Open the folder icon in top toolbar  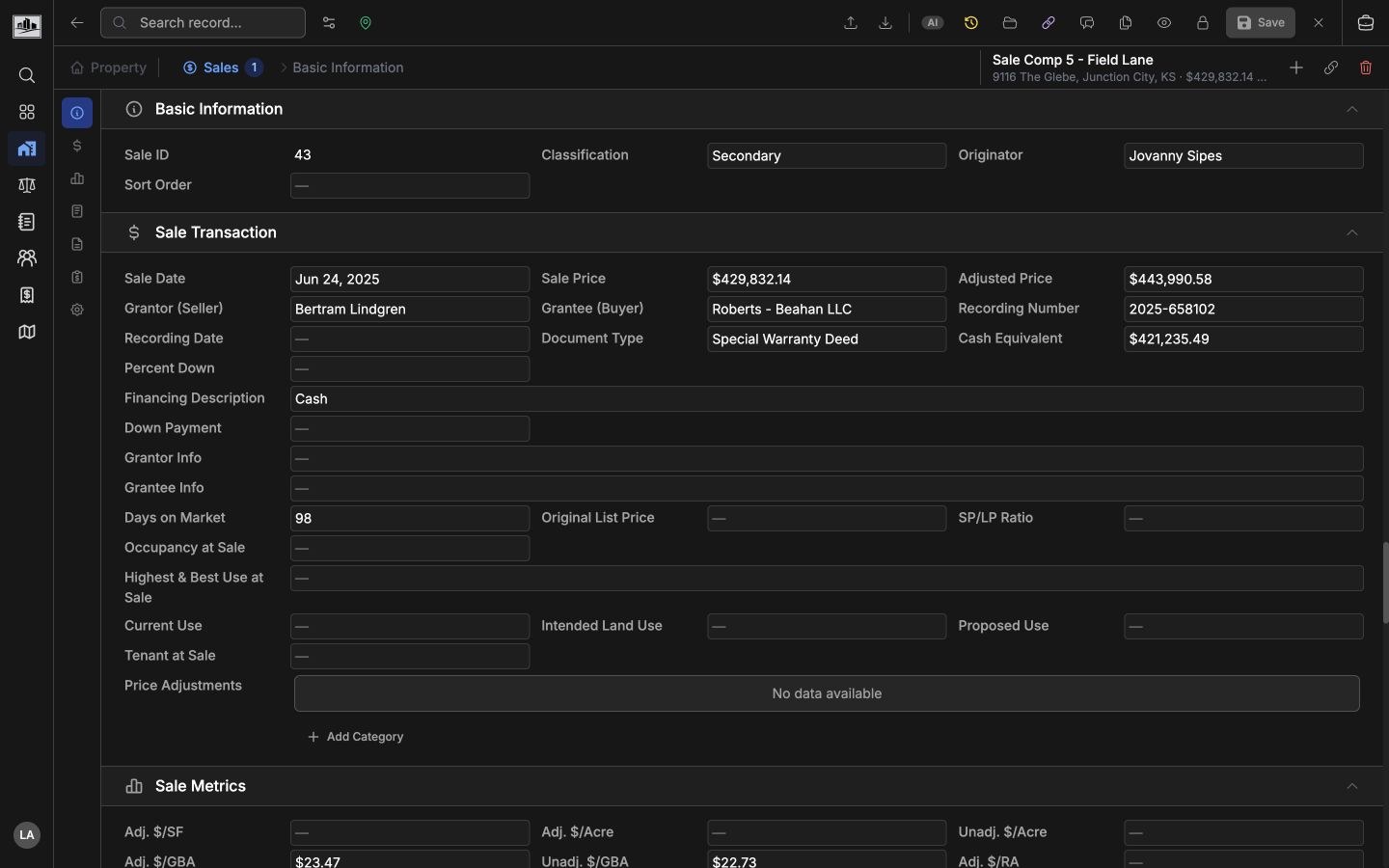point(1011,23)
